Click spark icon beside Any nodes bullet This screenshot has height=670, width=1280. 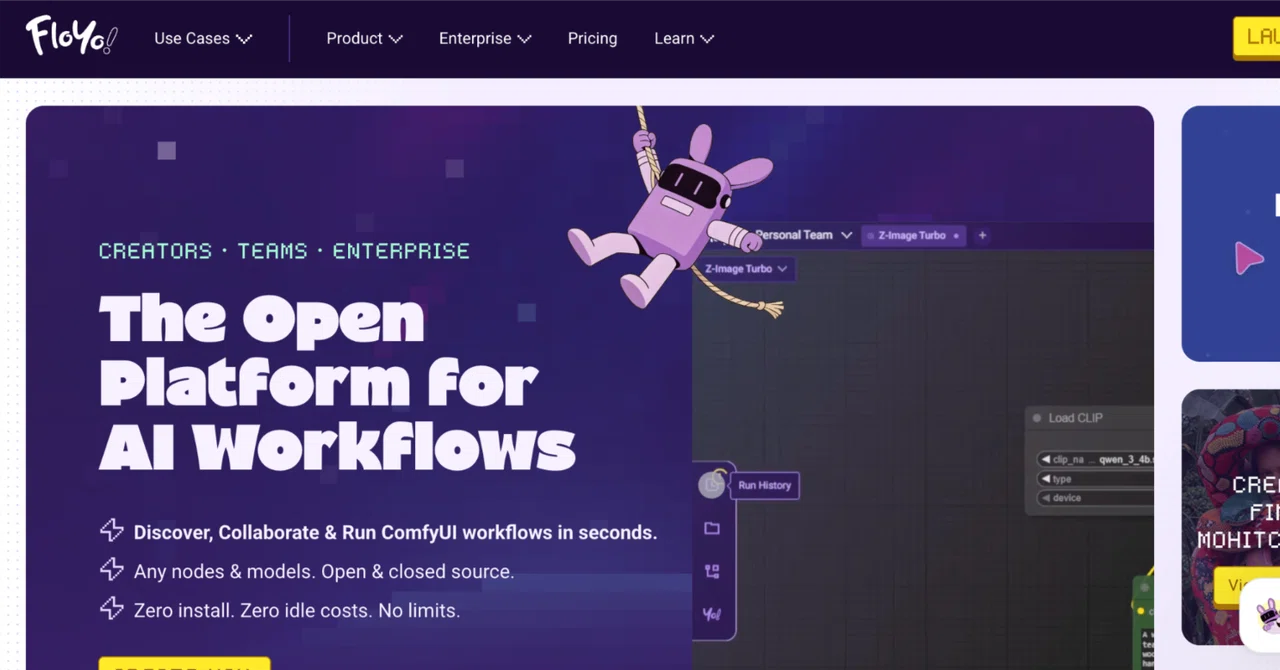point(111,570)
